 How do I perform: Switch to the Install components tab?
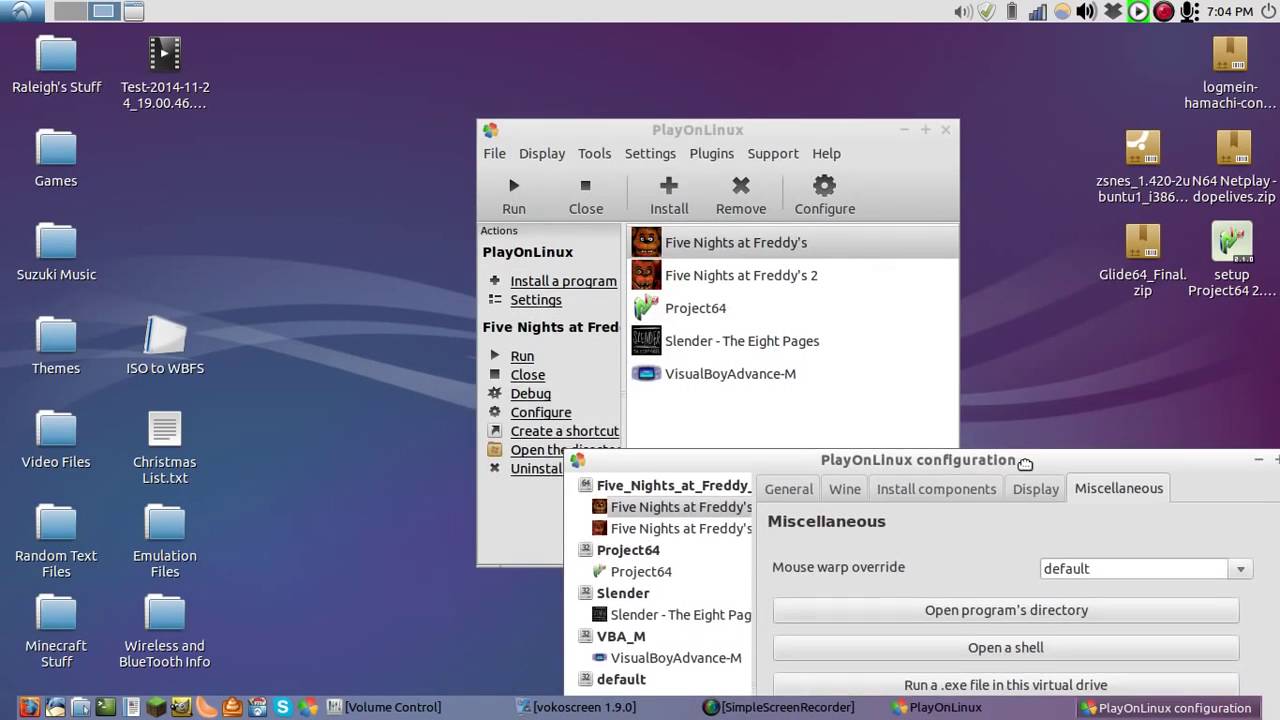coord(936,489)
